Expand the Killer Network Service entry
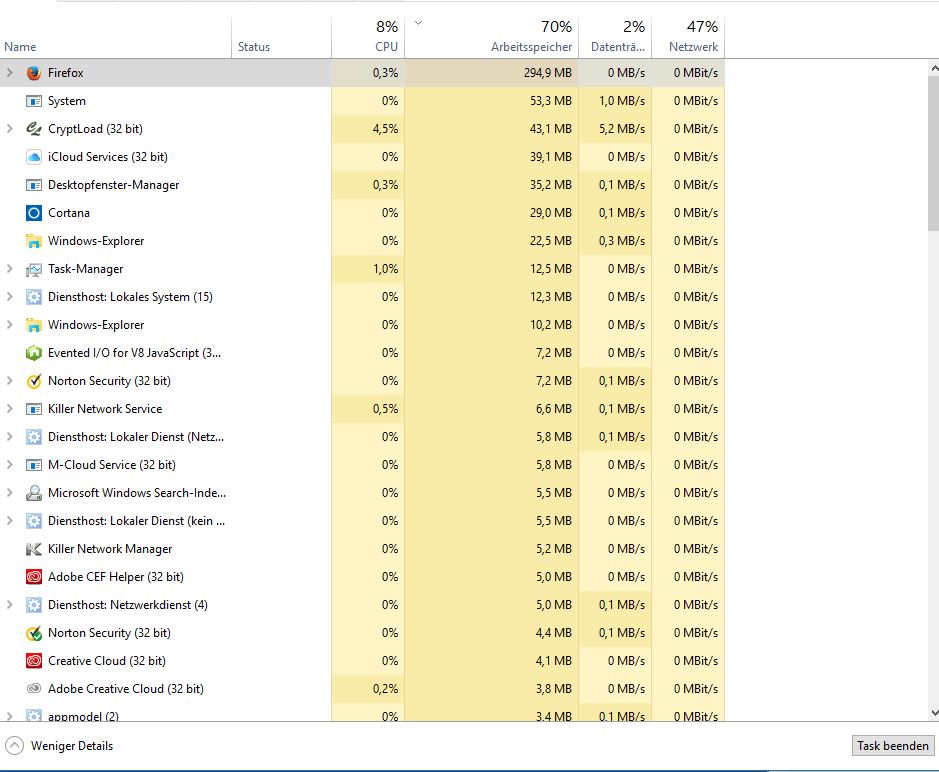 point(9,408)
